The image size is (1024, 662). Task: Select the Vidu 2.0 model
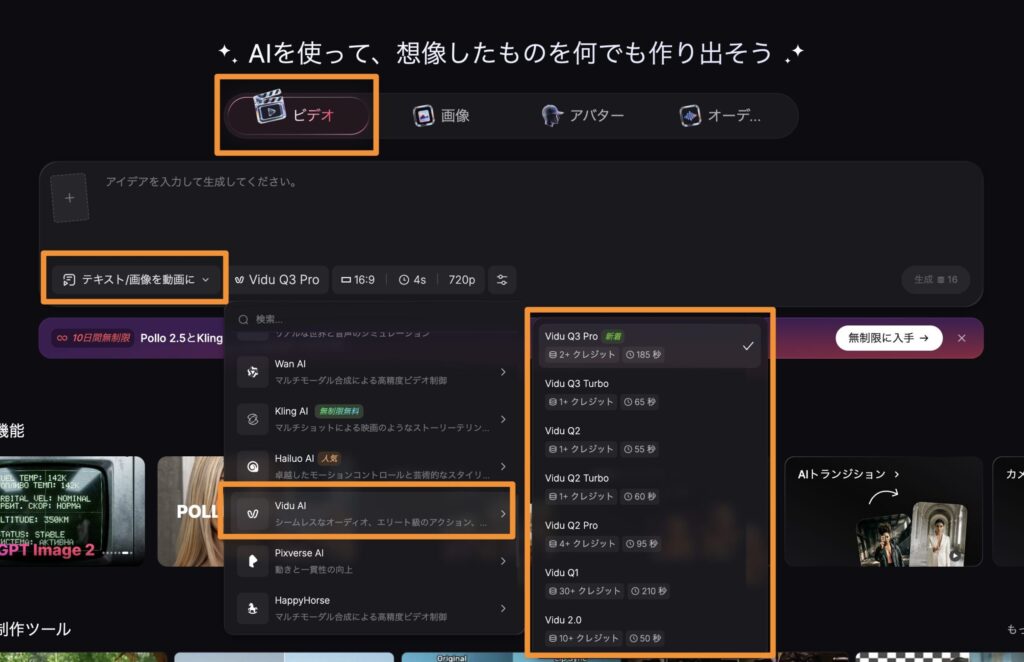[x=649, y=629]
